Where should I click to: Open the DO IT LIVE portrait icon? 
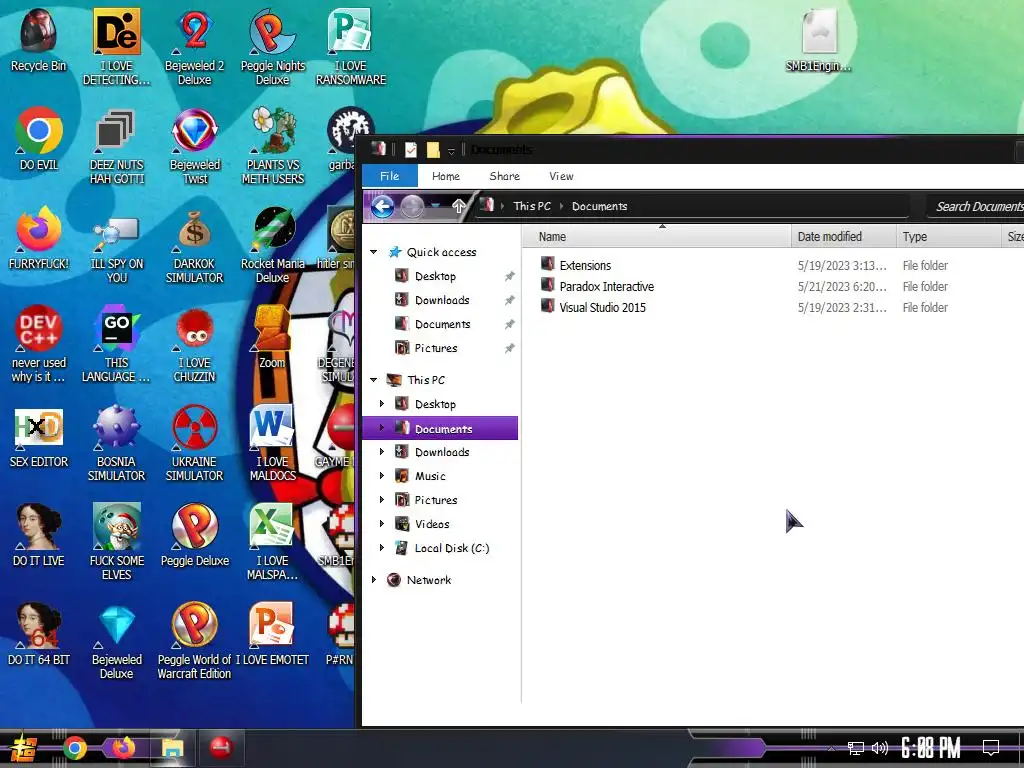pos(39,537)
